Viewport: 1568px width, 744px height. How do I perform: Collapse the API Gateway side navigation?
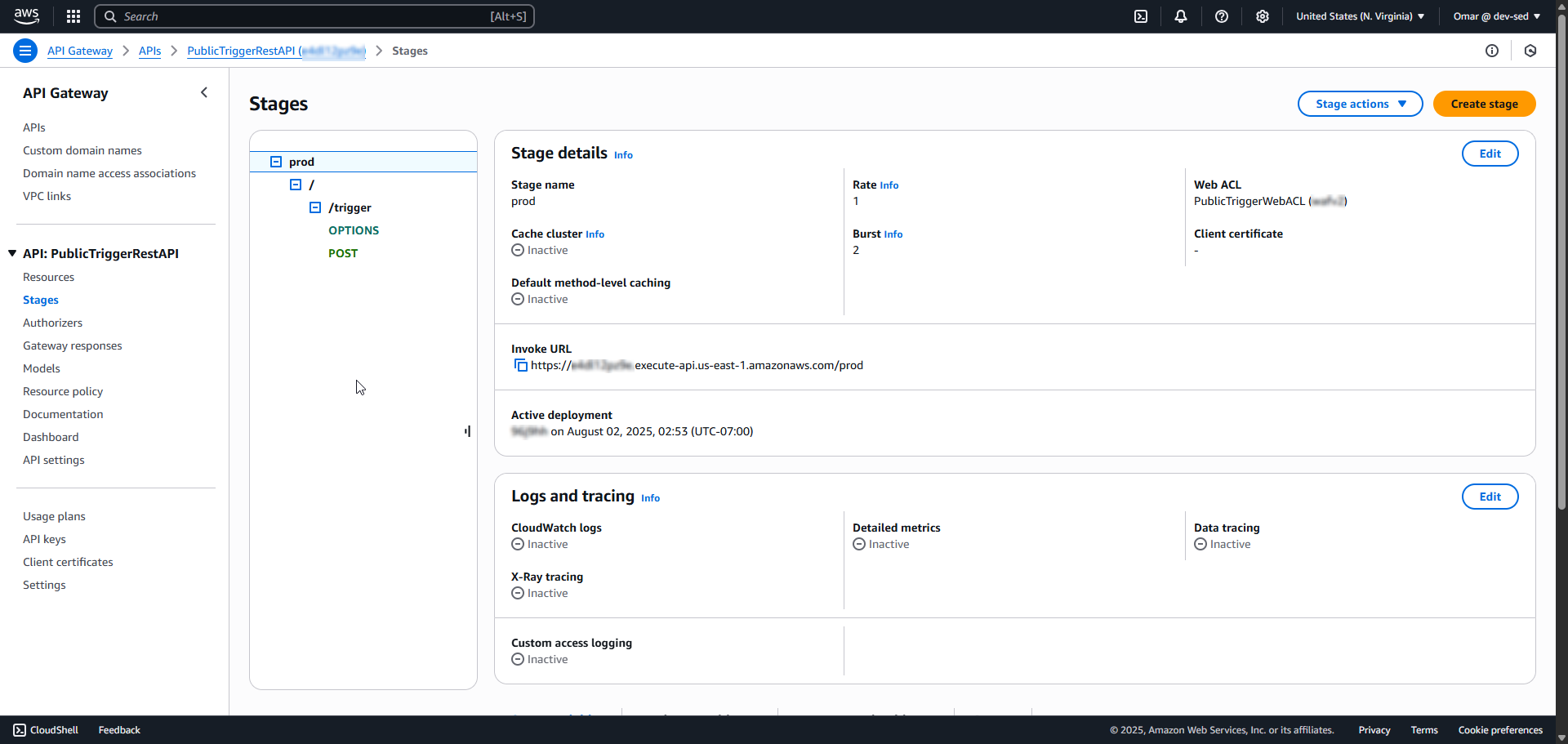click(x=204, y=92)
